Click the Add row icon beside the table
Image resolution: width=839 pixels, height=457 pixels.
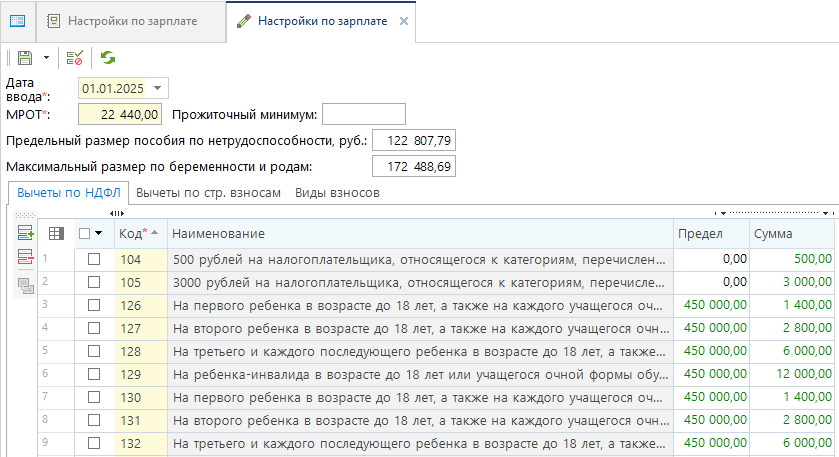25,233
